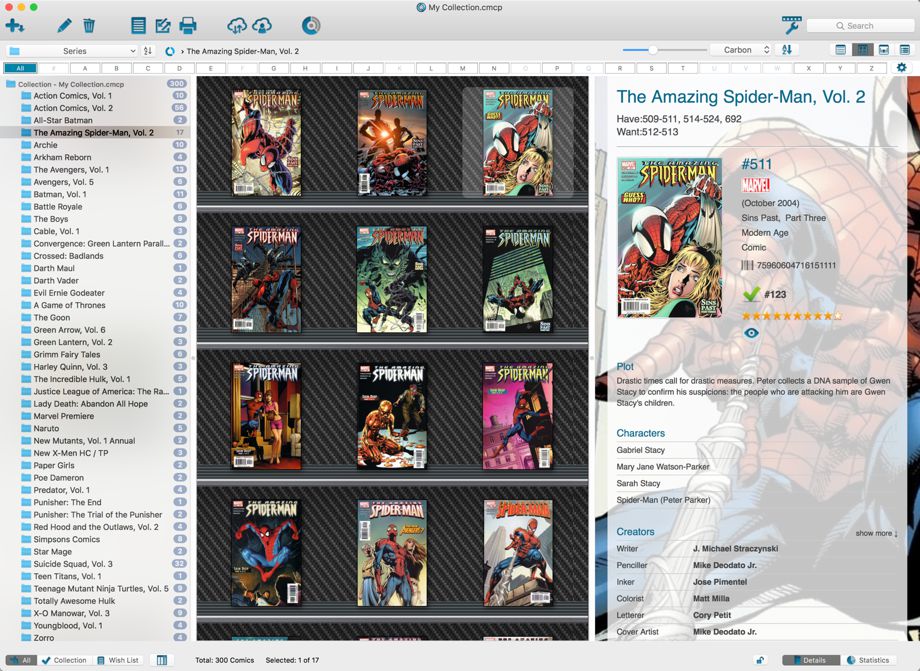Screen dimensions: 920x671
Task: Open the list report icon in toolbar
Action: (138, 26)
